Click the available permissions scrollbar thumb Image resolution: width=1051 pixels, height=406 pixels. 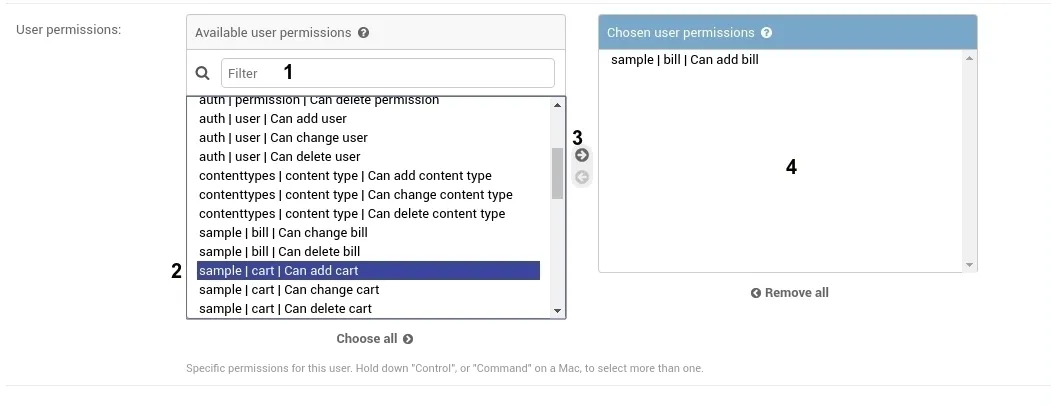click(558, 173)
